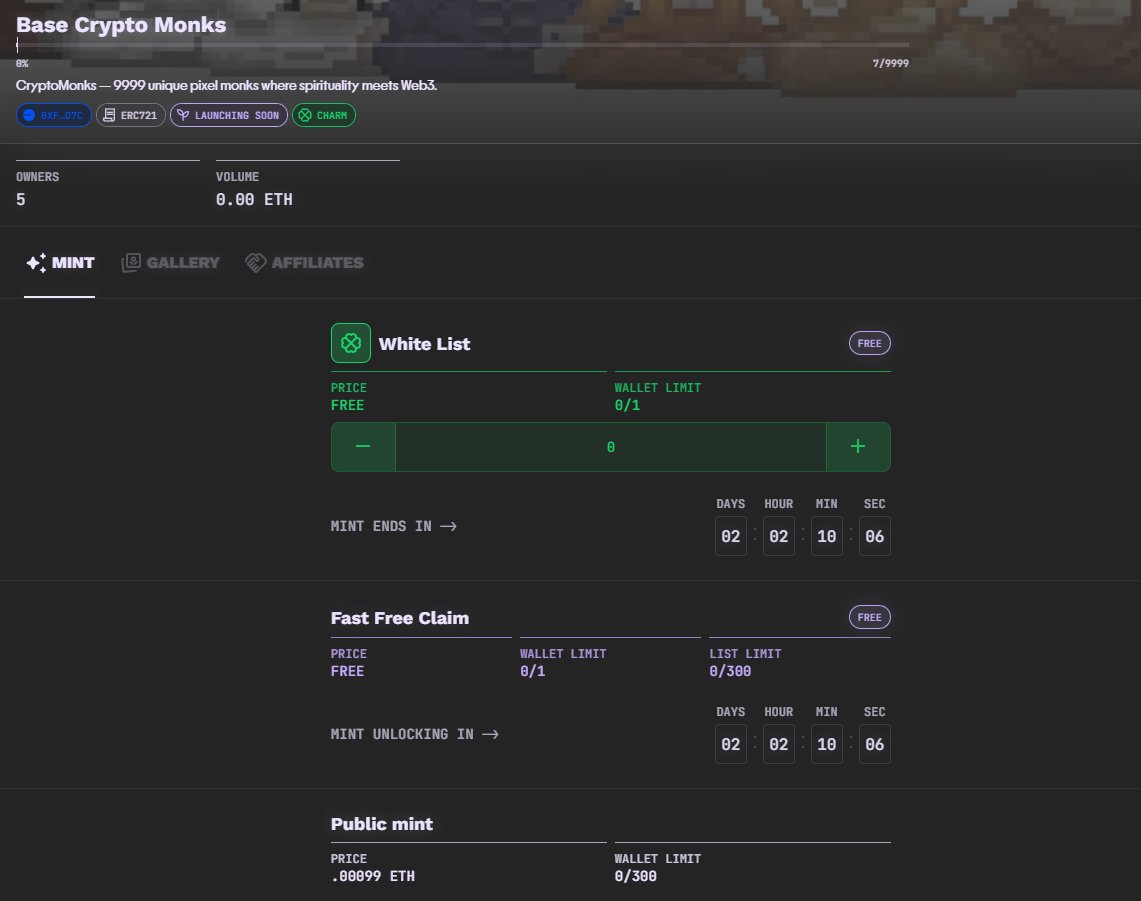The width and height of the screenshot is (1141, 901).
Task: Click the FREE tag on White List
Action: click(x=870, y=344)
